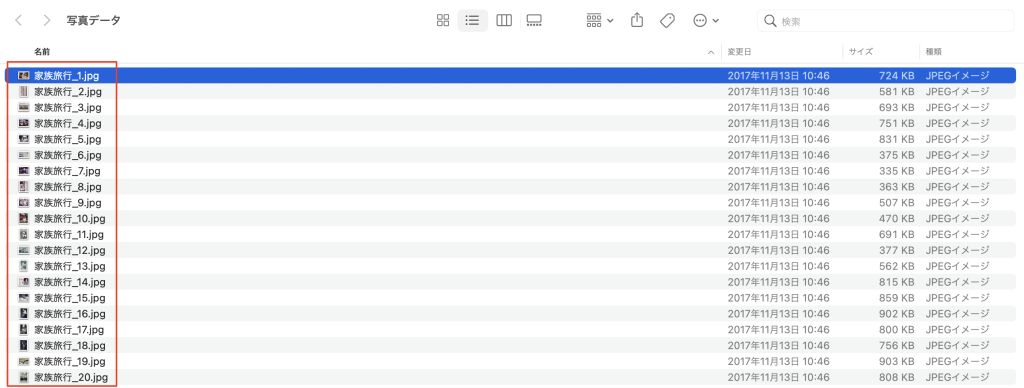
Task: Click in the 検索 search field
Action: click(886, 21)
